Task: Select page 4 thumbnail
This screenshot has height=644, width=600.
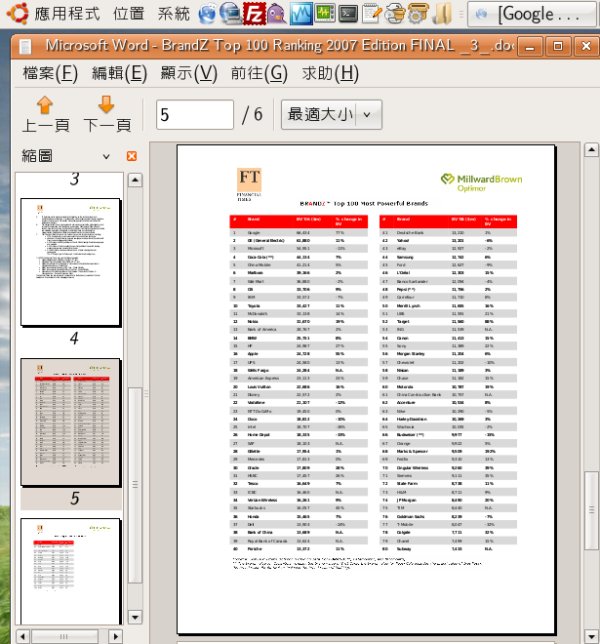Action: [71, 262]
